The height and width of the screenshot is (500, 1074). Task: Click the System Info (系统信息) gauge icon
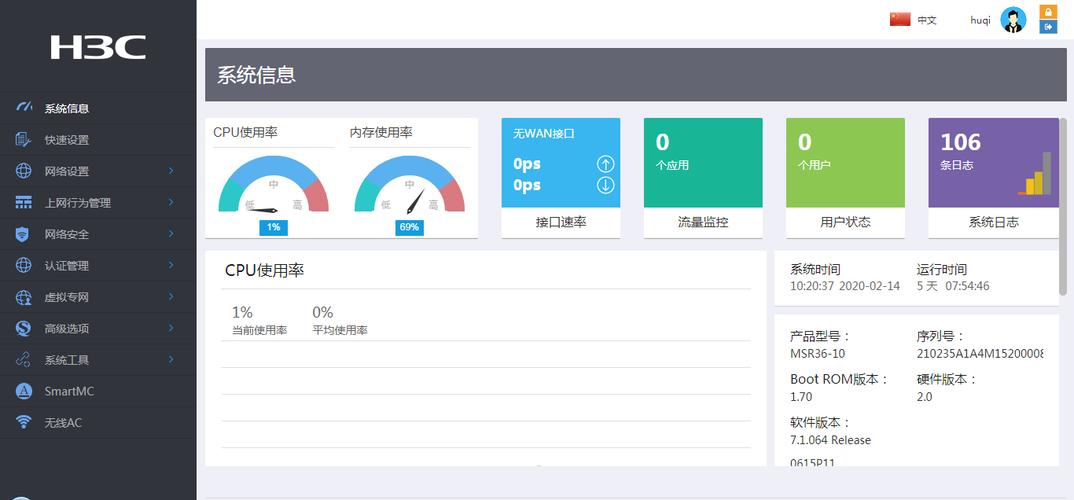click(x=24, y=108)
